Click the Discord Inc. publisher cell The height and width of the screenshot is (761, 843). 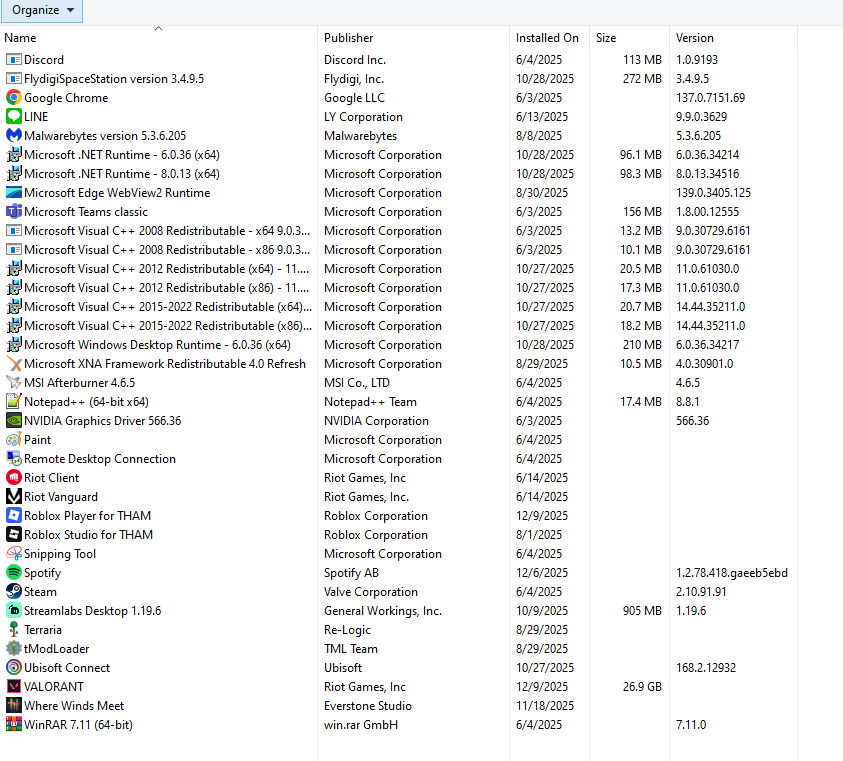pos(355,60)
